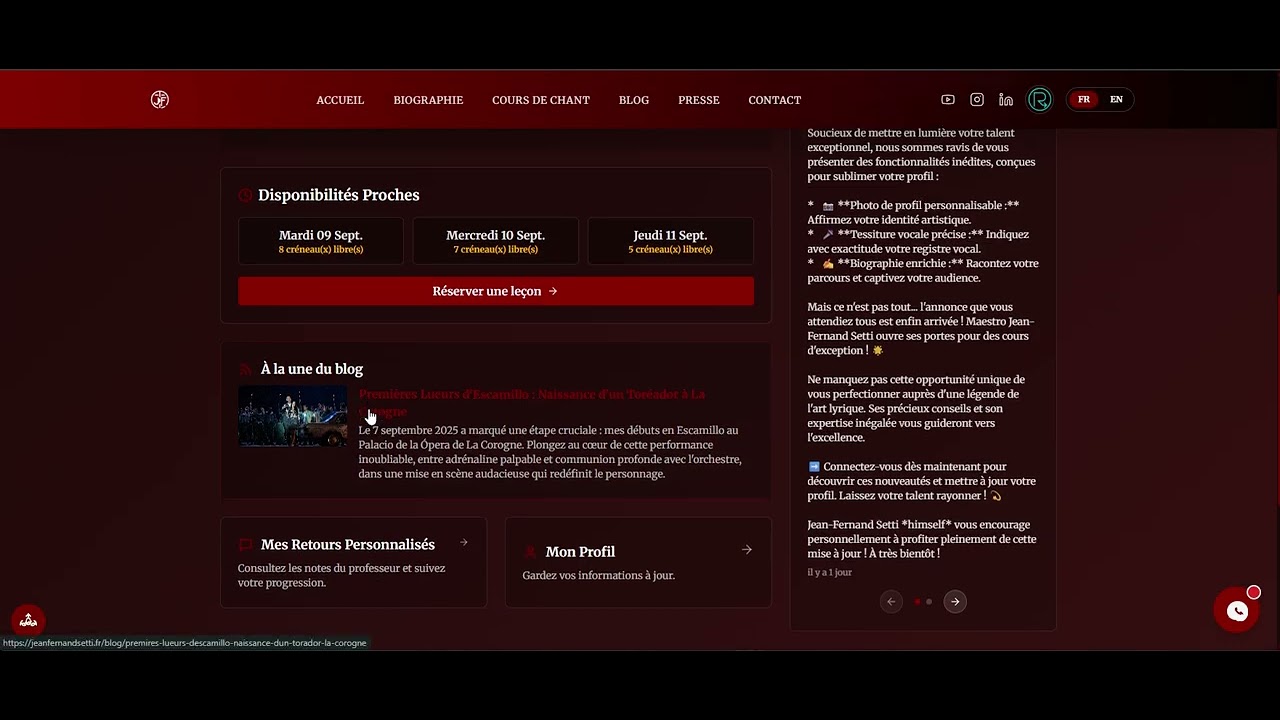Open the site logo in the header
The height and width of the screenshot is (720, 1280).
pyautogui.click(x=160, y=99)
